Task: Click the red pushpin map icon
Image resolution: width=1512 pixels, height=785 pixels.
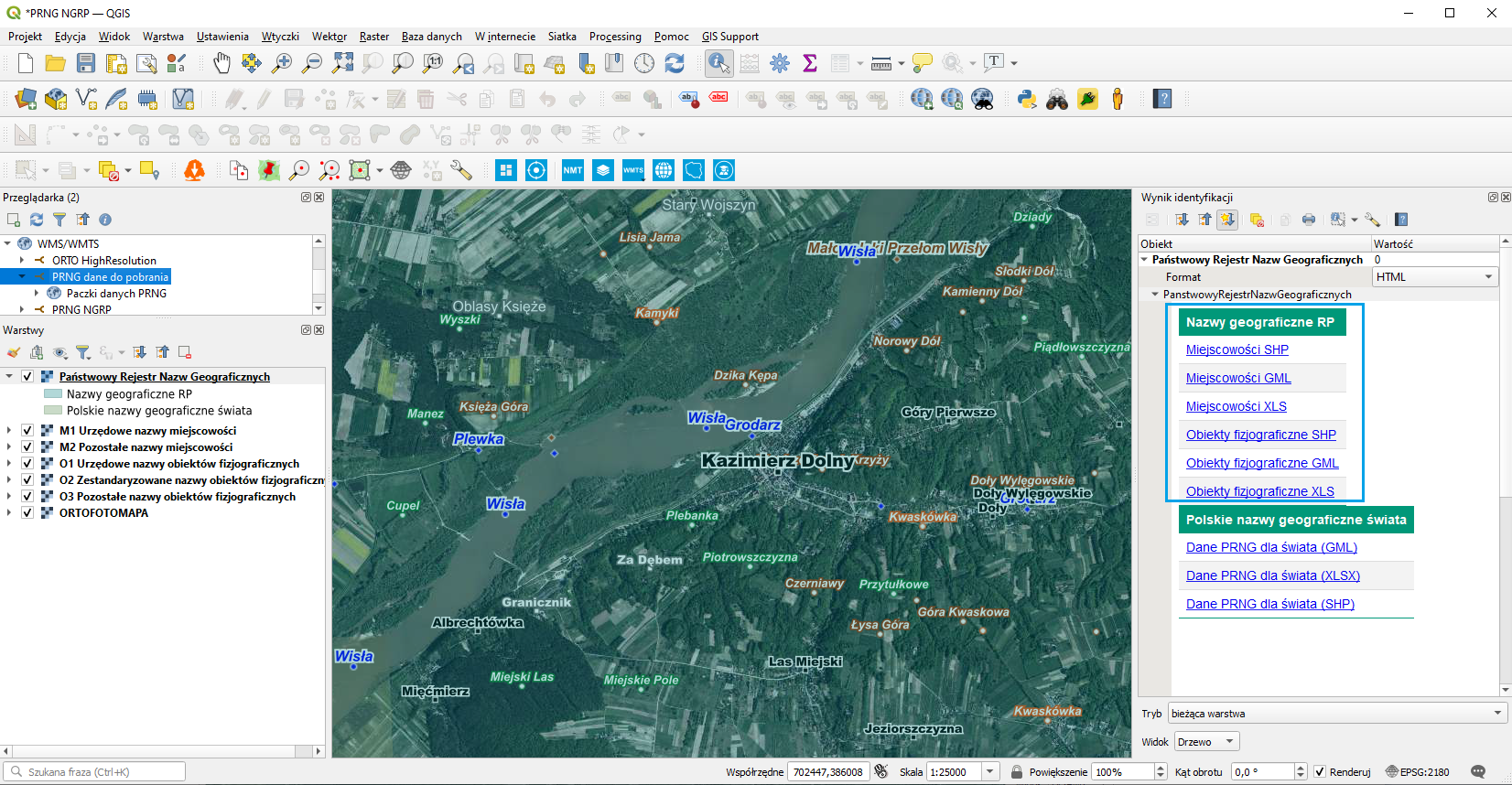Action: [x=269, y=170]
